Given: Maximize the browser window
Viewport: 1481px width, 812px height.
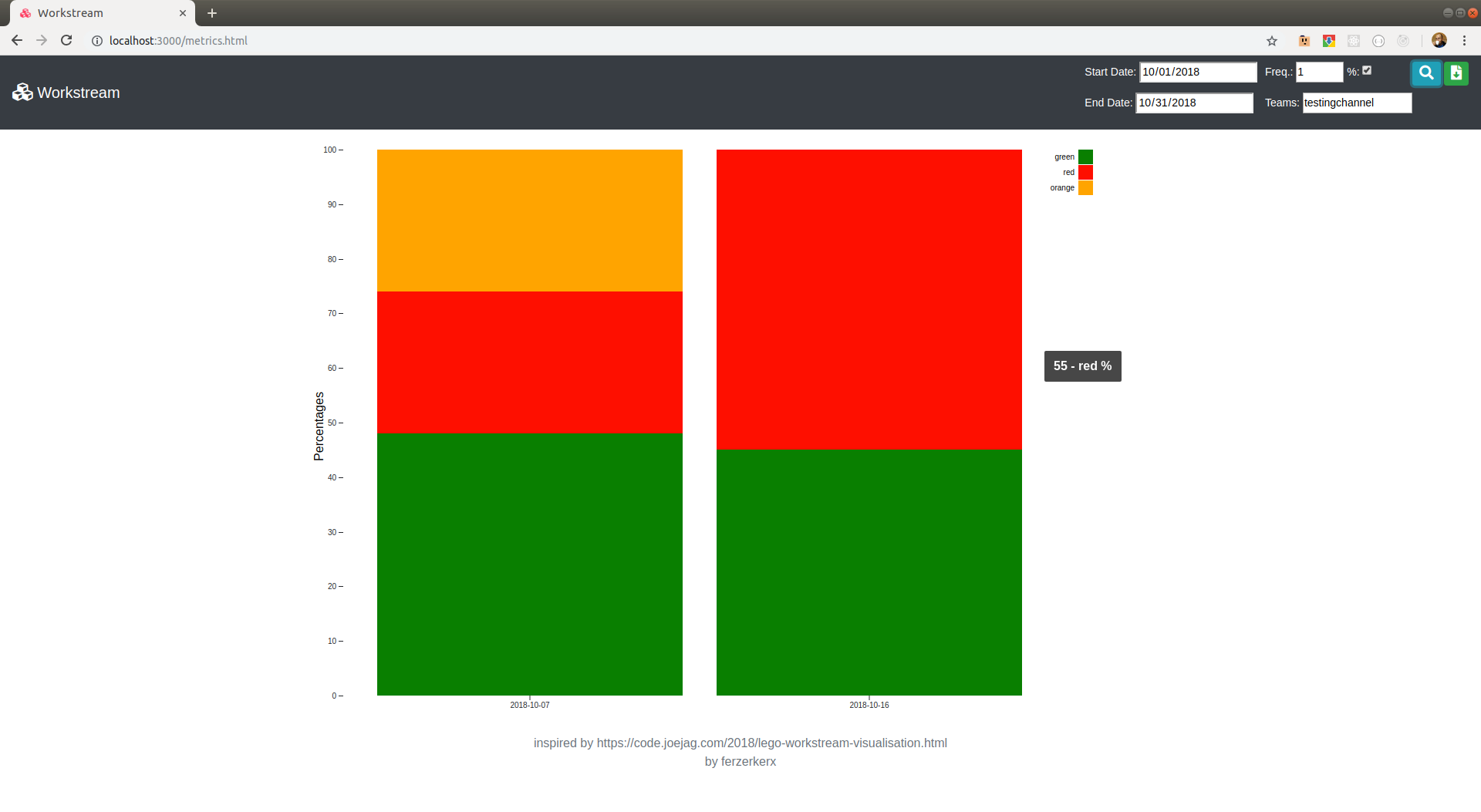Looking at the screenshot, I should (1459, 13).
